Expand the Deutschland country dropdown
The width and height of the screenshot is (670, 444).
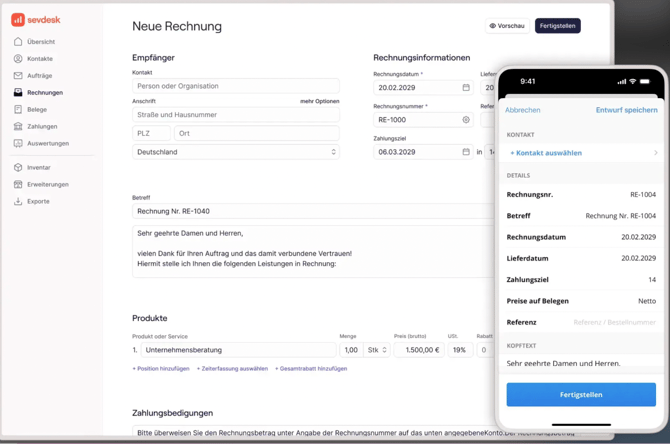334,152
